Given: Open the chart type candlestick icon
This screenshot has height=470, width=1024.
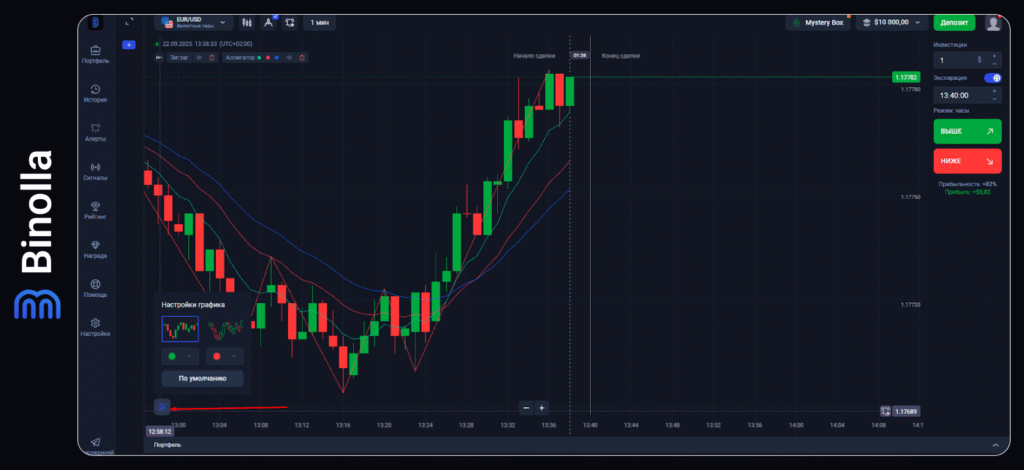Looking at the screenshot, I should click(248, 22).
